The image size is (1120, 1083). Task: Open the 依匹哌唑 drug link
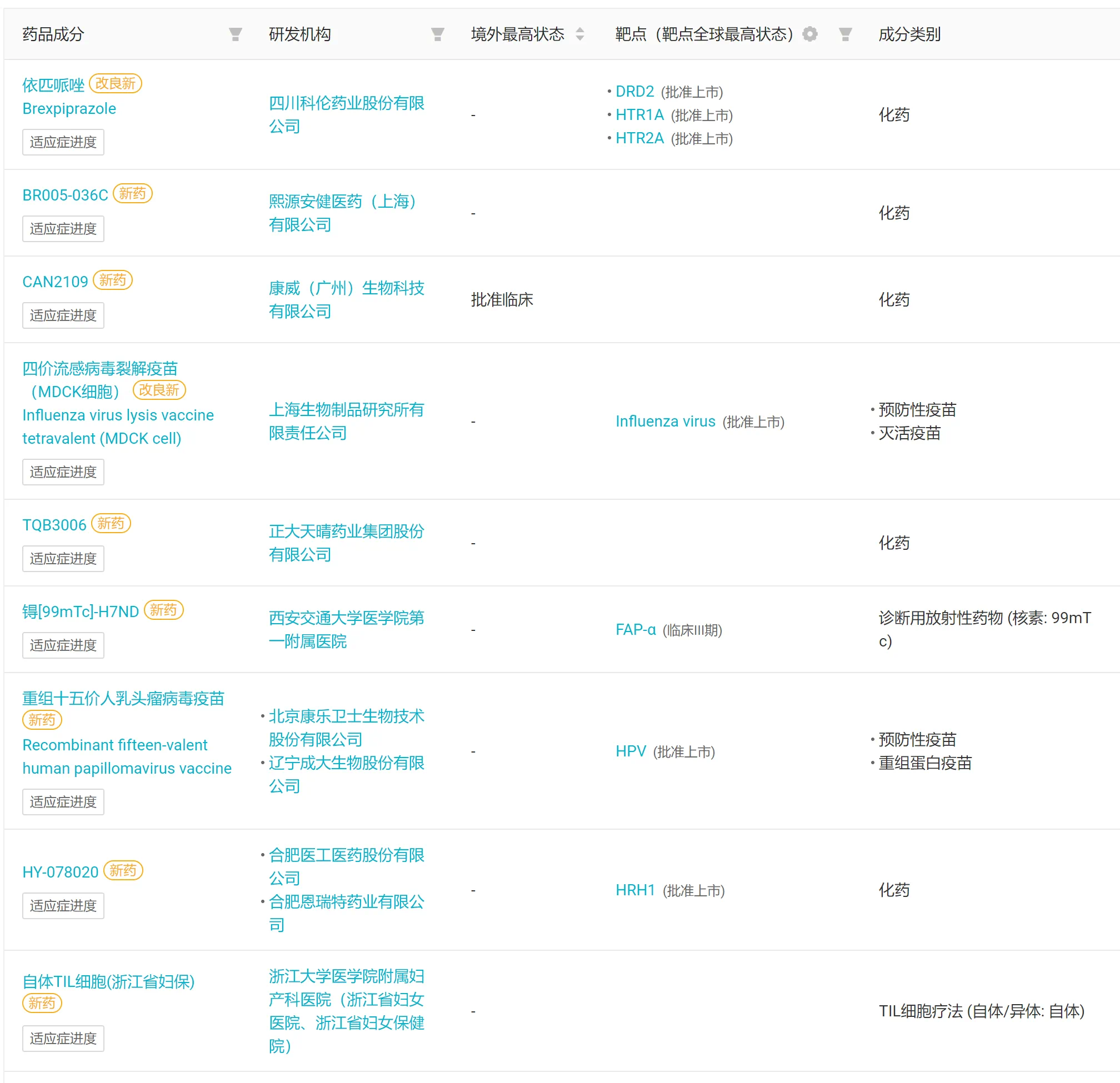(x=53, y=84)
